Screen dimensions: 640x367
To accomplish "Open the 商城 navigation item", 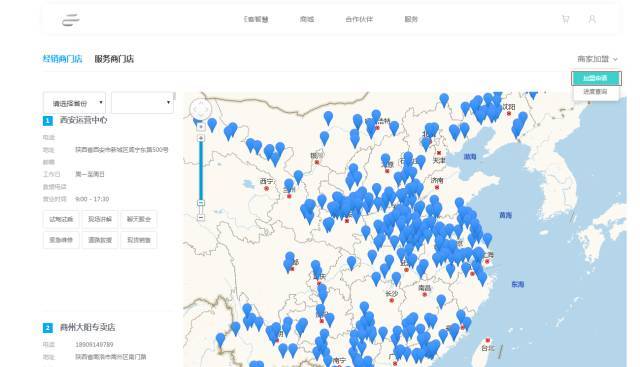I will tap(307, 19).
